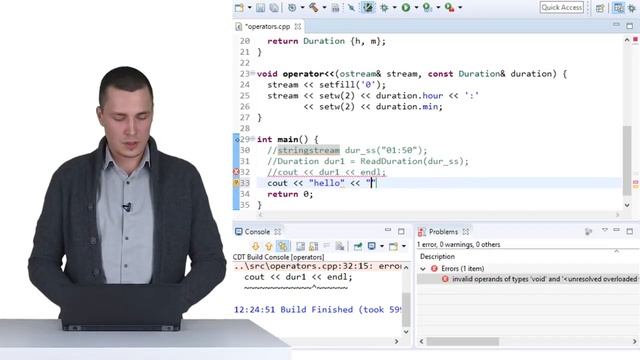The height and width of the screenshot is (360, 640).
Task: Open the External Tools dropdown arrow
Action: pyautogui.click(x=460, y=7)
